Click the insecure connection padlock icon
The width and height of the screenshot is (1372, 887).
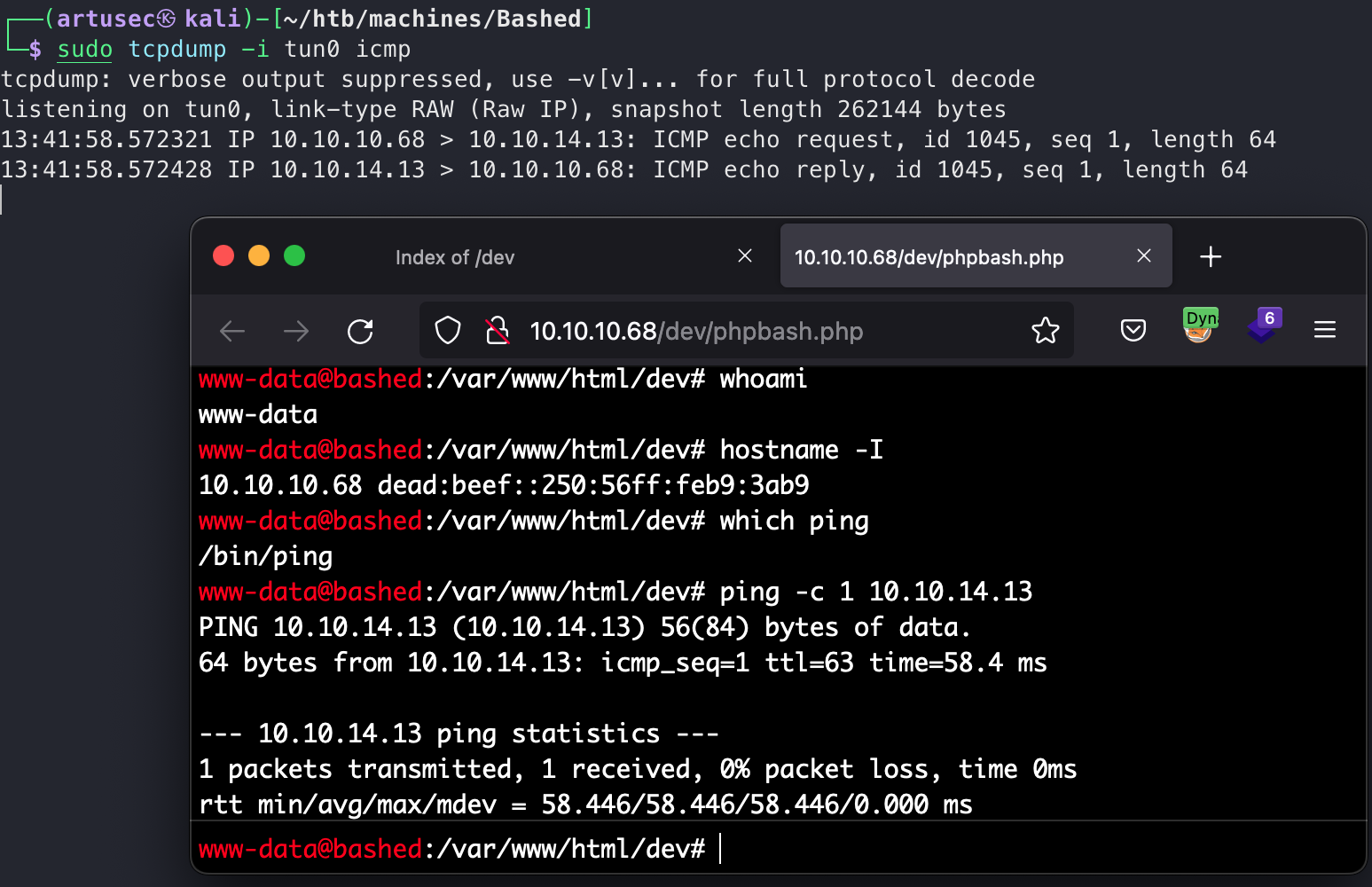498,331
